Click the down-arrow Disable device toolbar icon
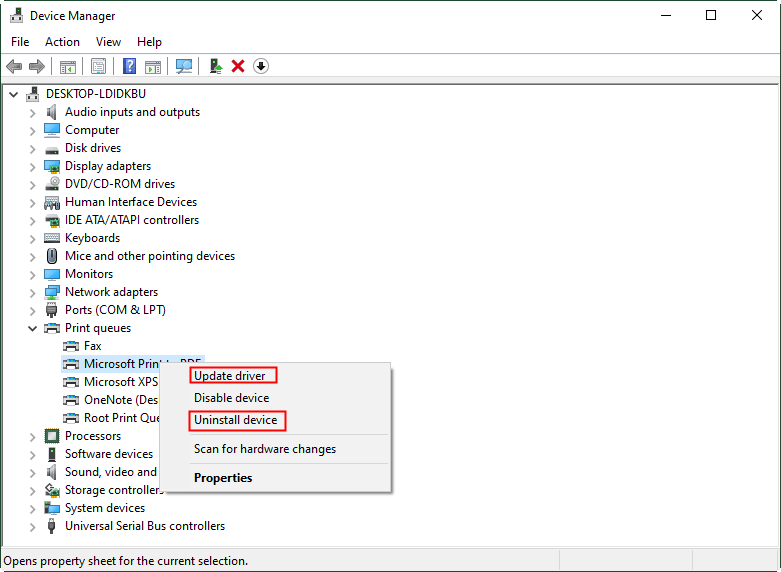The image size is (781, 572). pos(261,66)
